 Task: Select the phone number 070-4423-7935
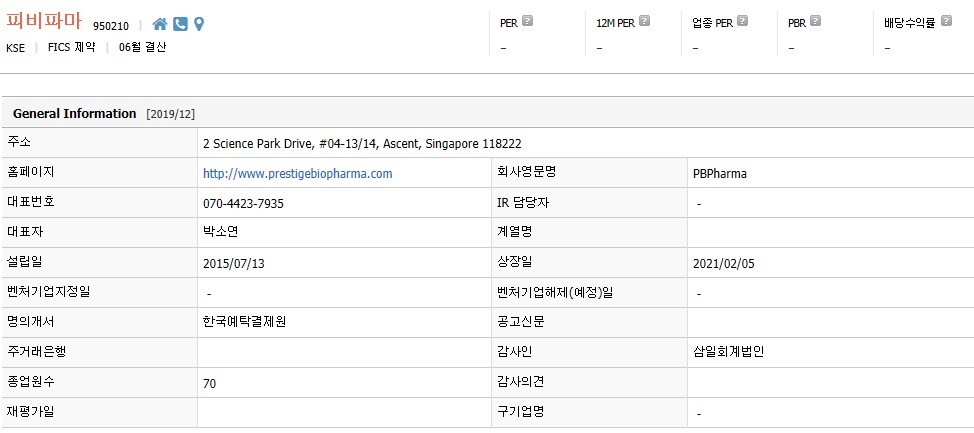[x=244, y=204]
